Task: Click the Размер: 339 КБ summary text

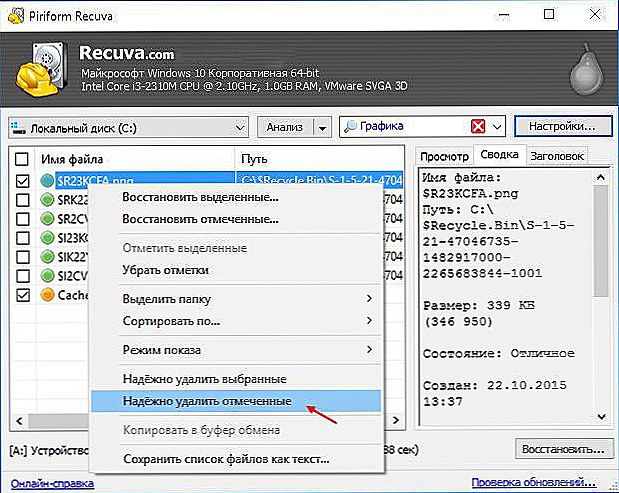Action: pyautogui.click(x=479, y=306)
